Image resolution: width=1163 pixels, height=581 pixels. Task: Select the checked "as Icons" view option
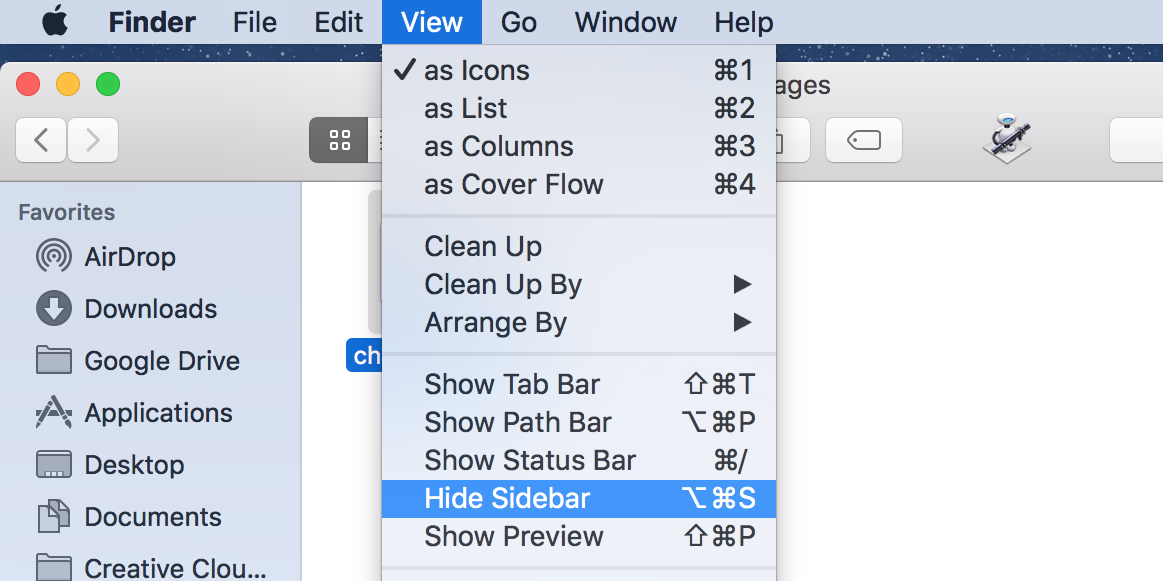[477, 71]
